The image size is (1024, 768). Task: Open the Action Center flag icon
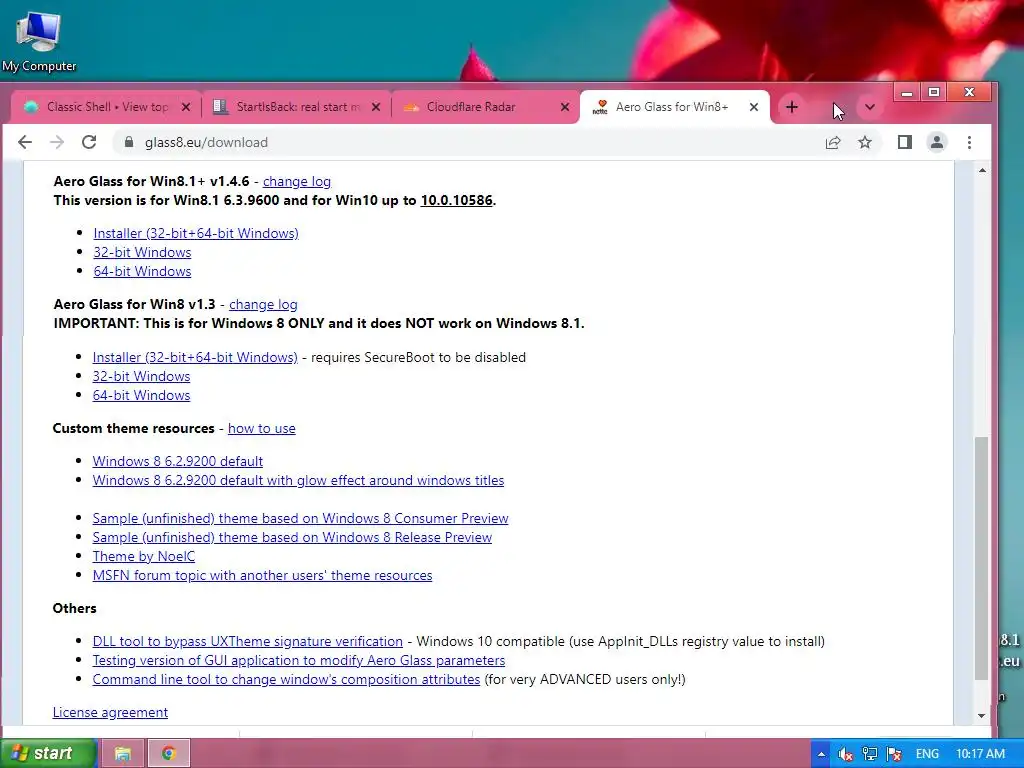tap(893, 754)
